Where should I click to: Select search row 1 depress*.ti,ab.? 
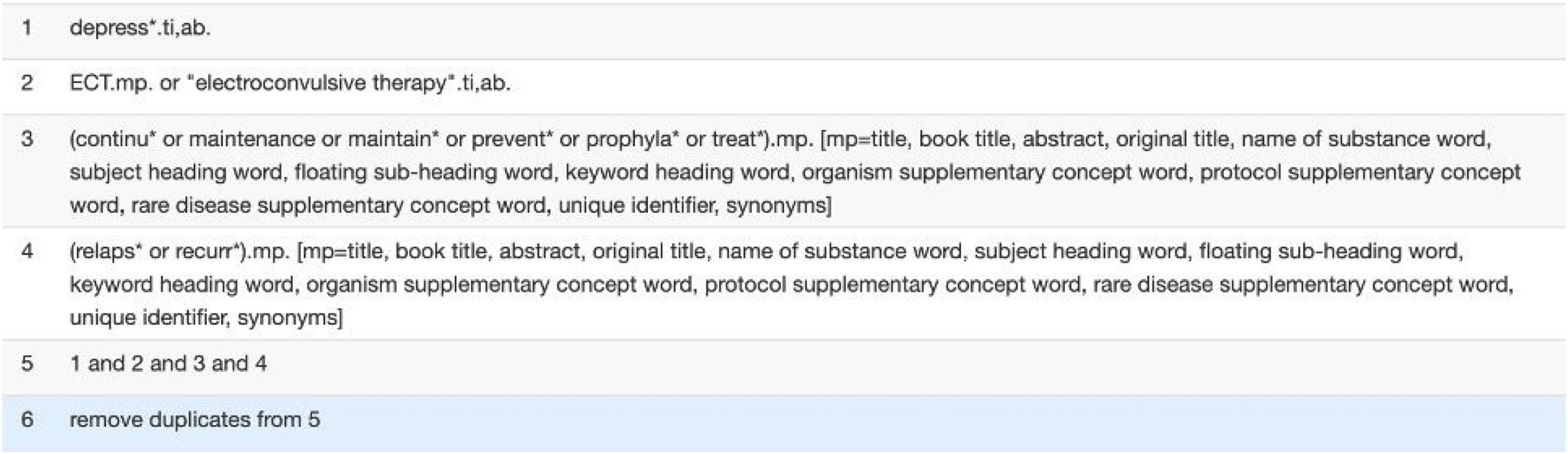click(x=784, y=31)
